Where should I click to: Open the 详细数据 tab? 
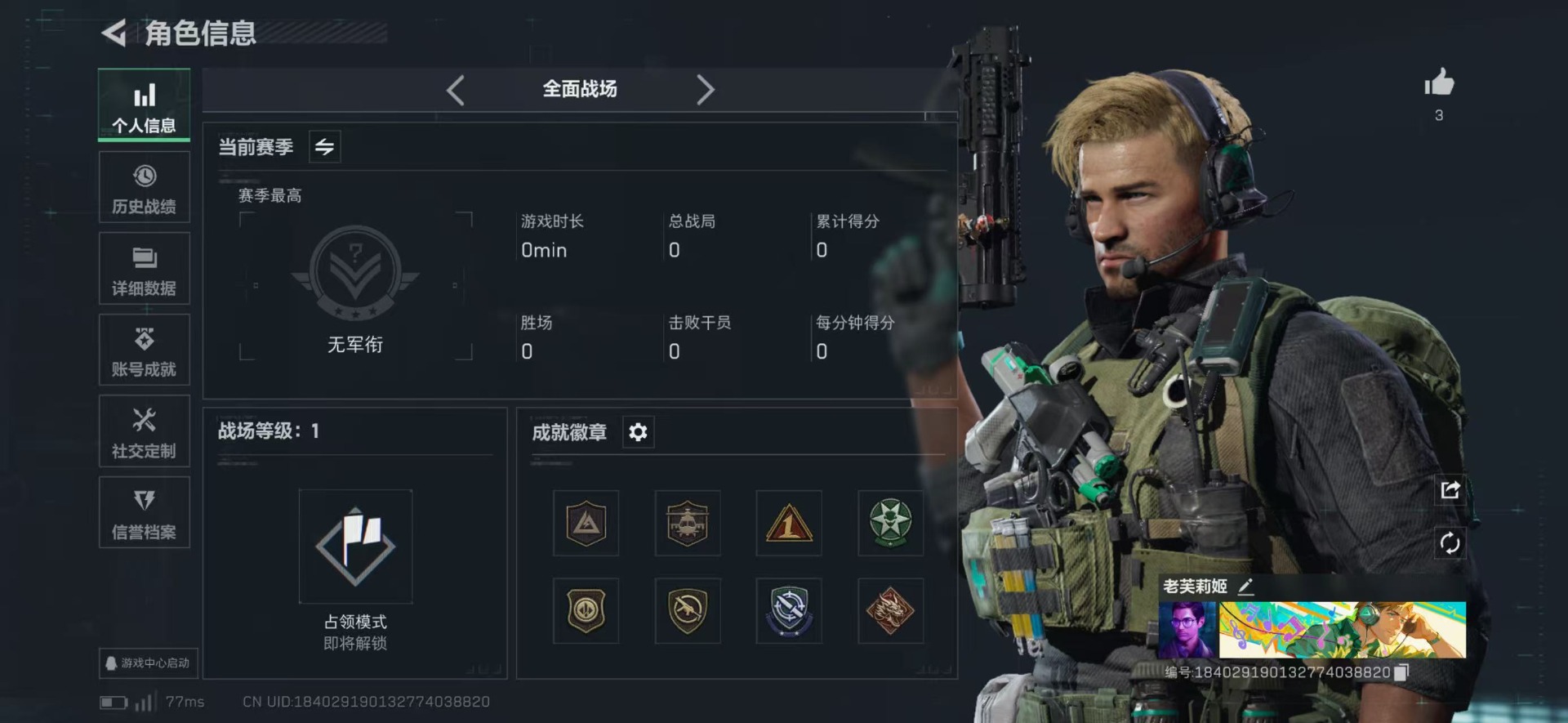point(145,269)
